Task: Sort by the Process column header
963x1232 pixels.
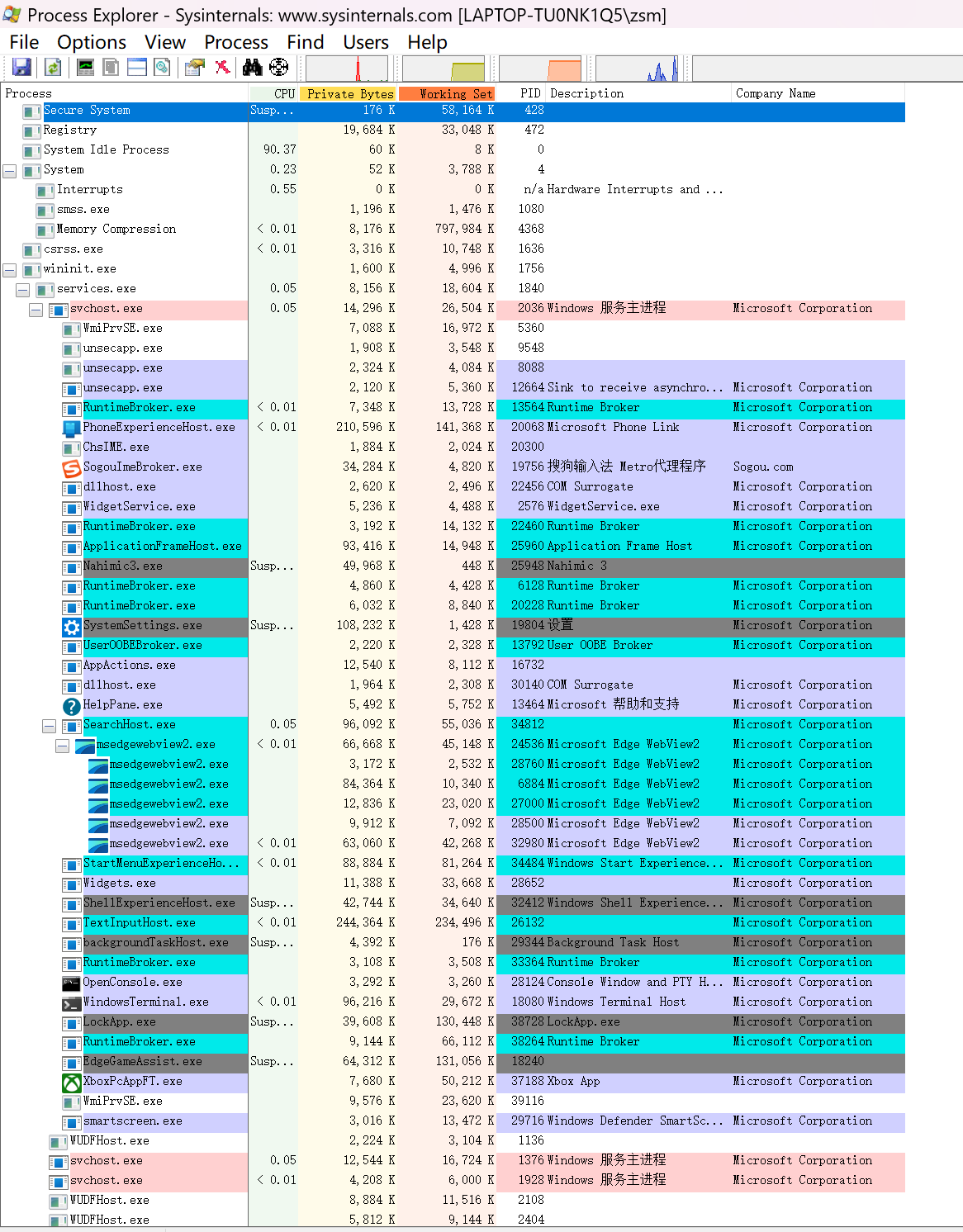Action: [x=124, y=93]
